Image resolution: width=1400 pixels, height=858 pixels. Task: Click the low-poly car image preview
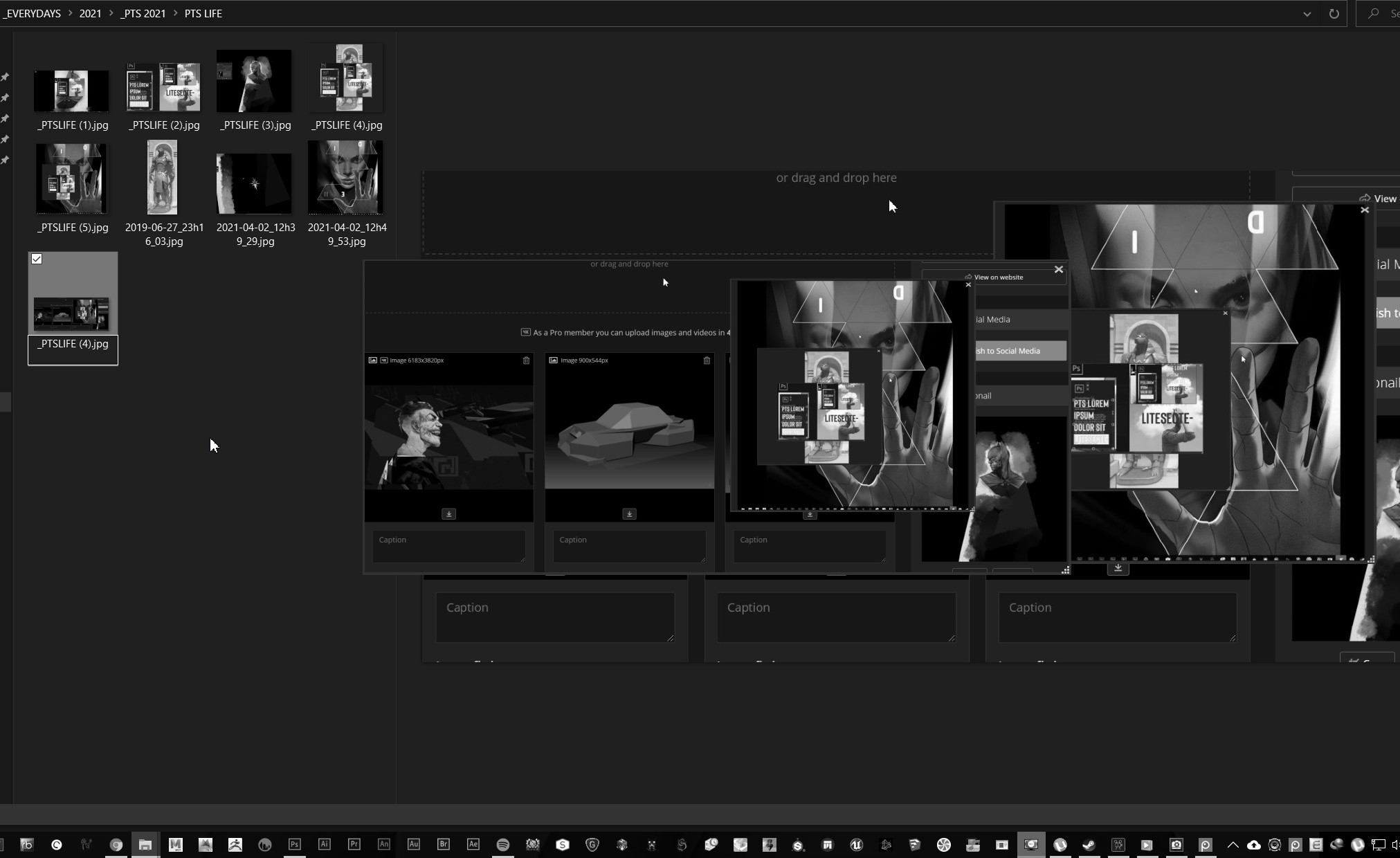pos(629,437)
